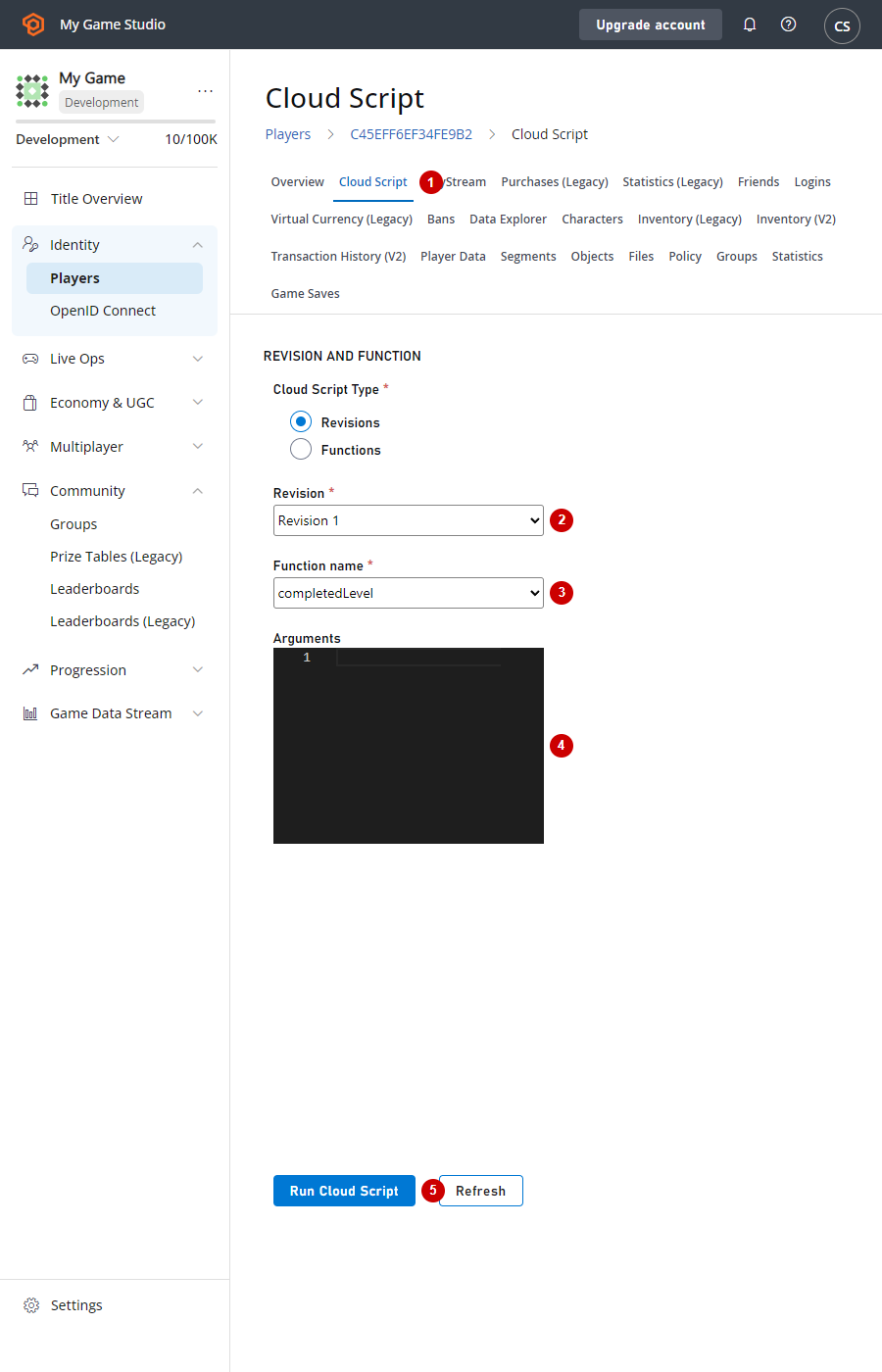Click the Run Cloud Script button
This screenshot has height=1372, width=882.
(x=344, y=1191)
